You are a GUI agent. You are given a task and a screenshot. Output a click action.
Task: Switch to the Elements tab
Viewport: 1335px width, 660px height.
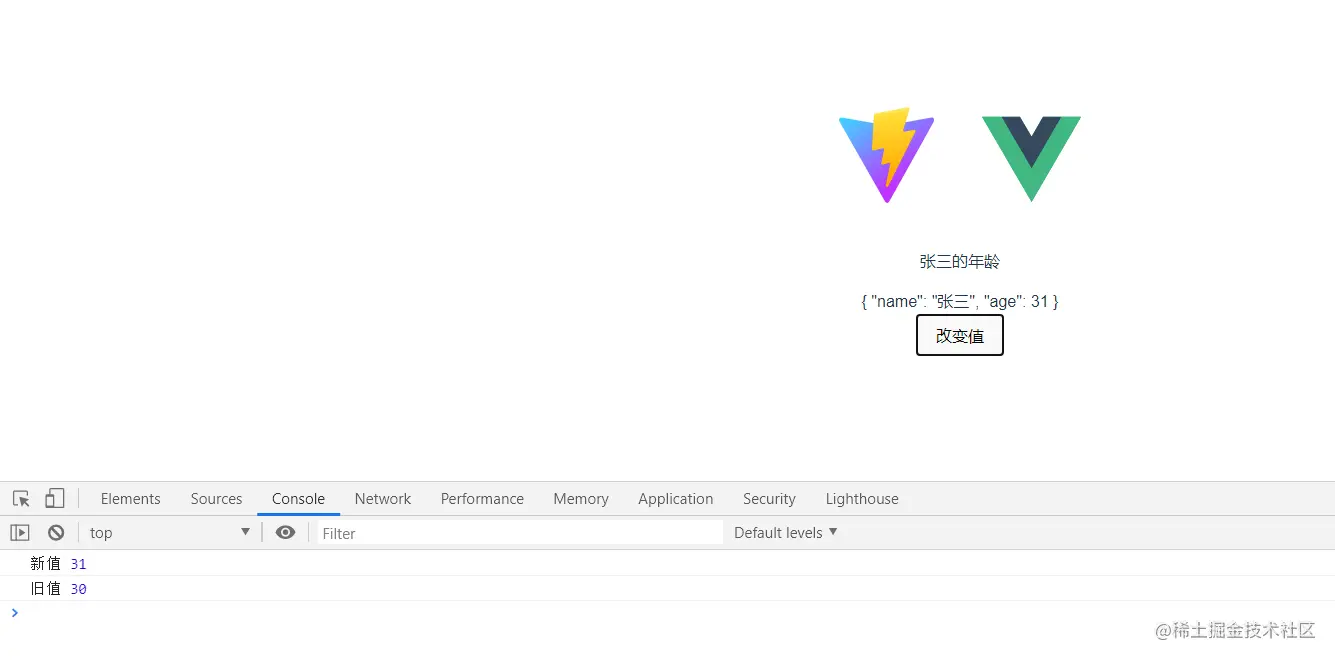(130, 498)
